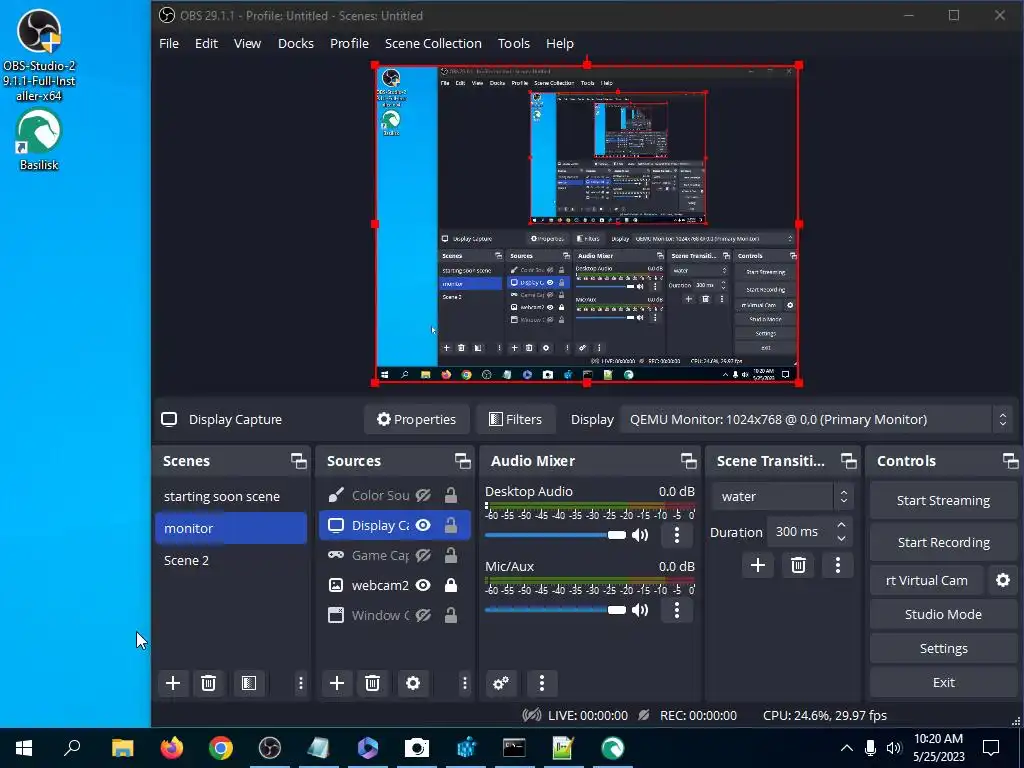Open File menu

168,43
